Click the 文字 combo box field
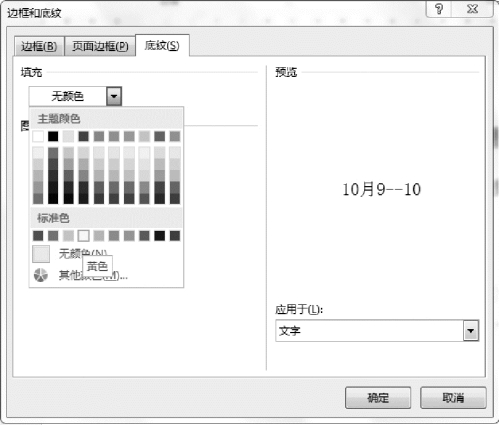The image size is (499, 425). pyautogui.click(x=377, y=331)
